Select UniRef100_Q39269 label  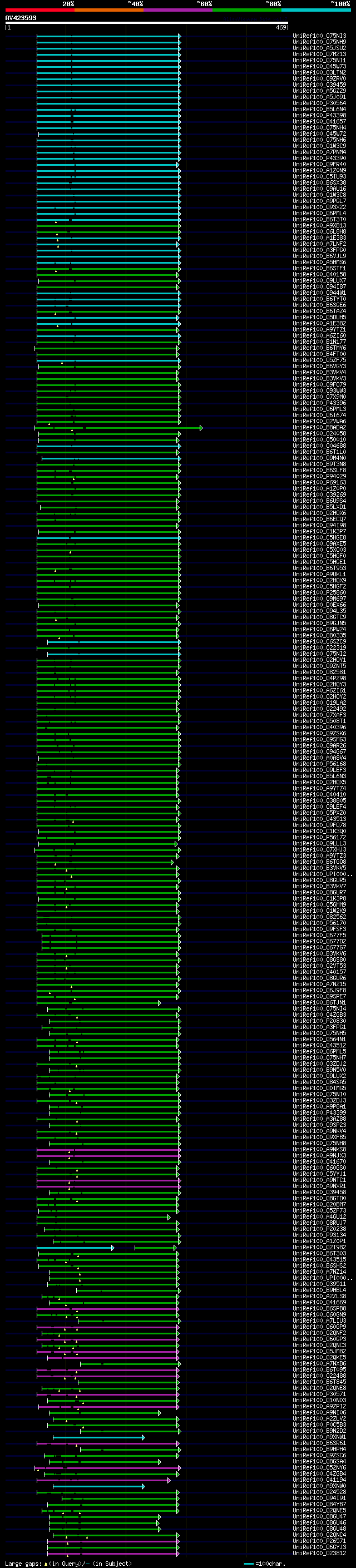click(x=319, y=494)
